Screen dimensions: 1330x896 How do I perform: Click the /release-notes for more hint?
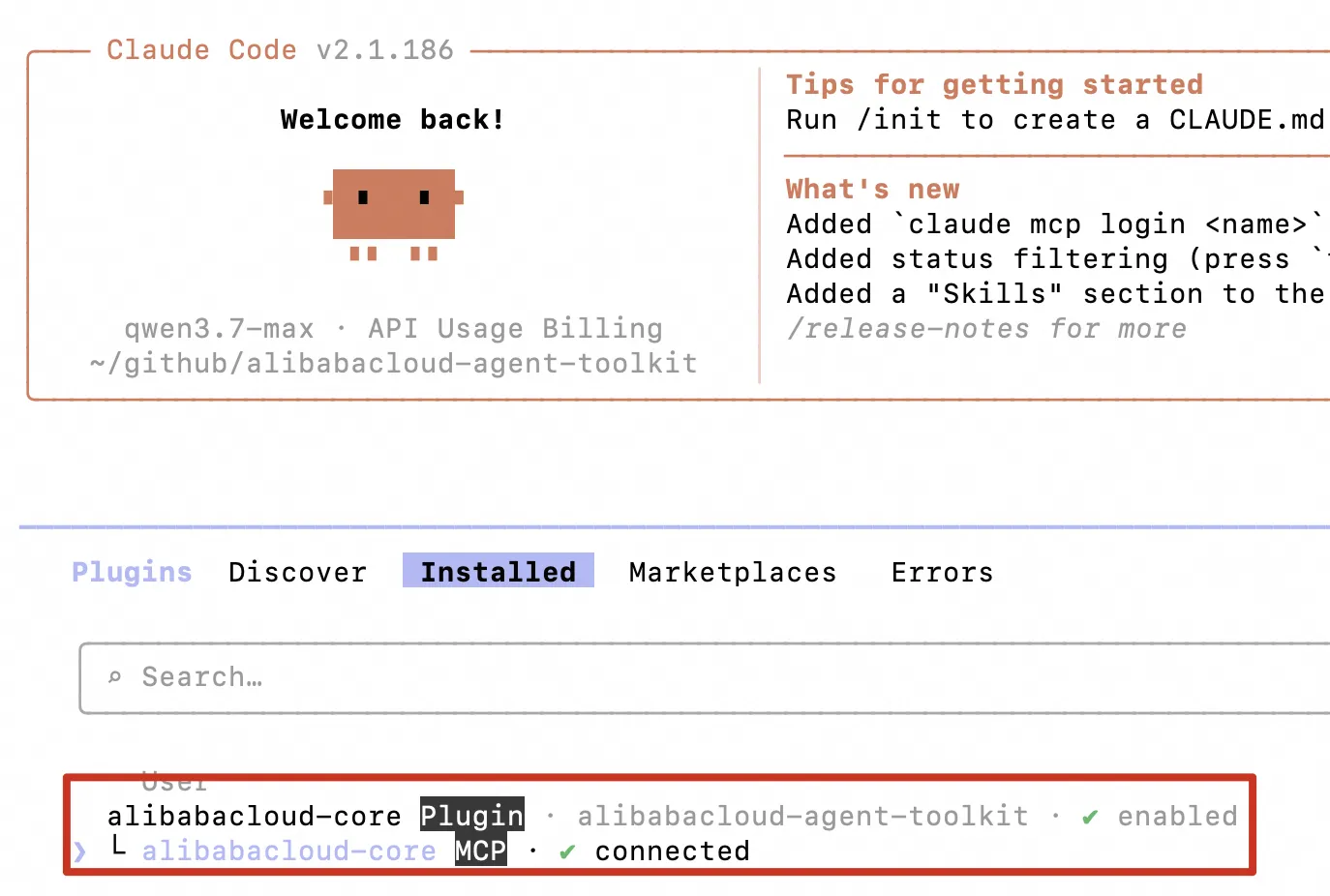click(986, 329)
